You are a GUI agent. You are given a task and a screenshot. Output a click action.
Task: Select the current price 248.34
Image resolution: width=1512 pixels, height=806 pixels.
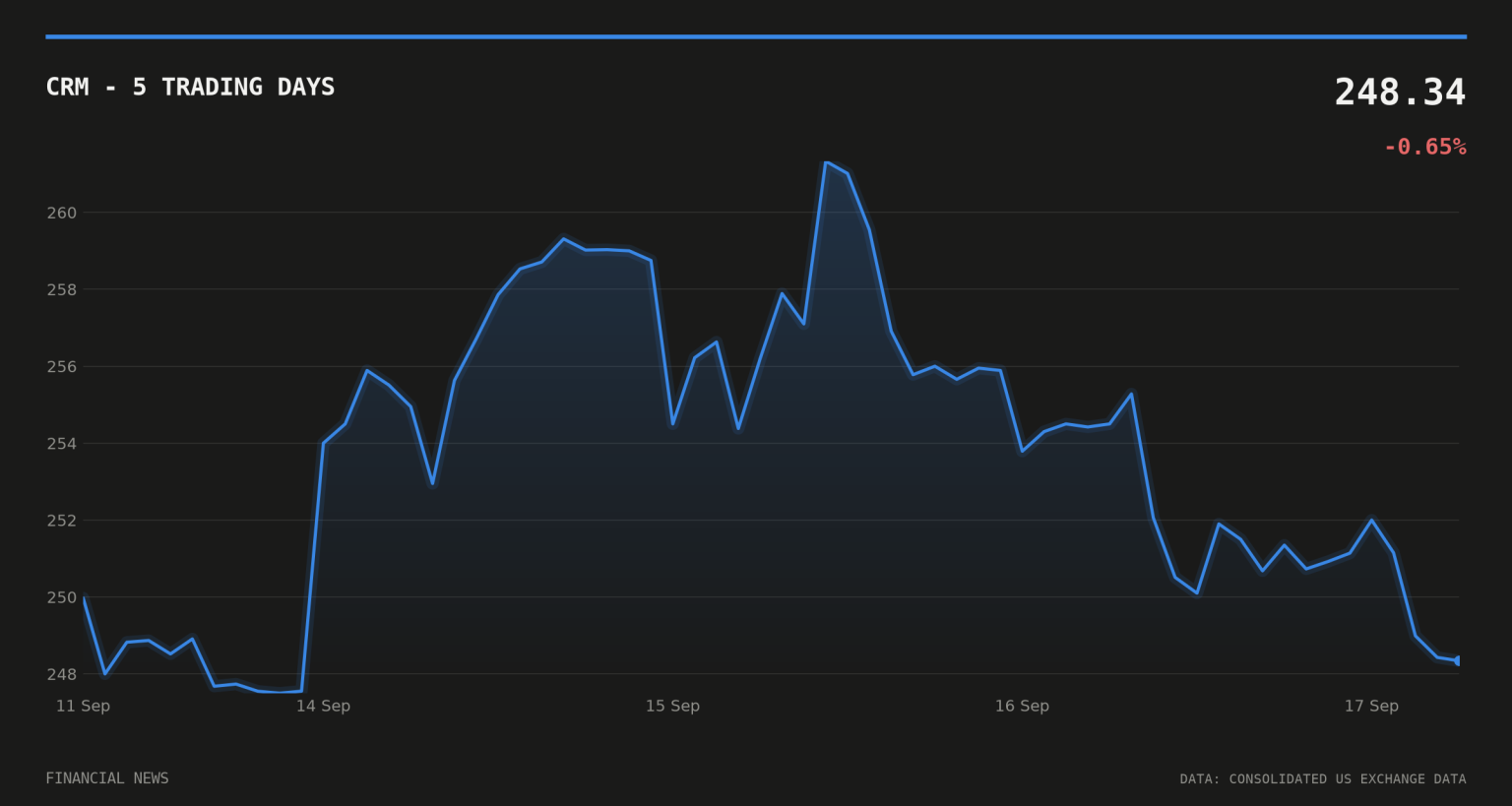pyautogui.click(x=1400, y=93)
